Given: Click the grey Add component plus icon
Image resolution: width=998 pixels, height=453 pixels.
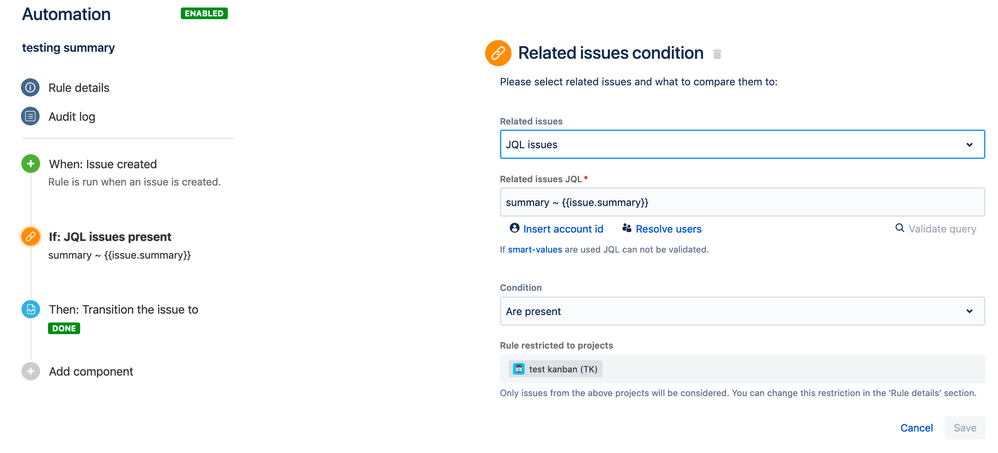Looking at the screenshot, I should (x=31, y=371).
